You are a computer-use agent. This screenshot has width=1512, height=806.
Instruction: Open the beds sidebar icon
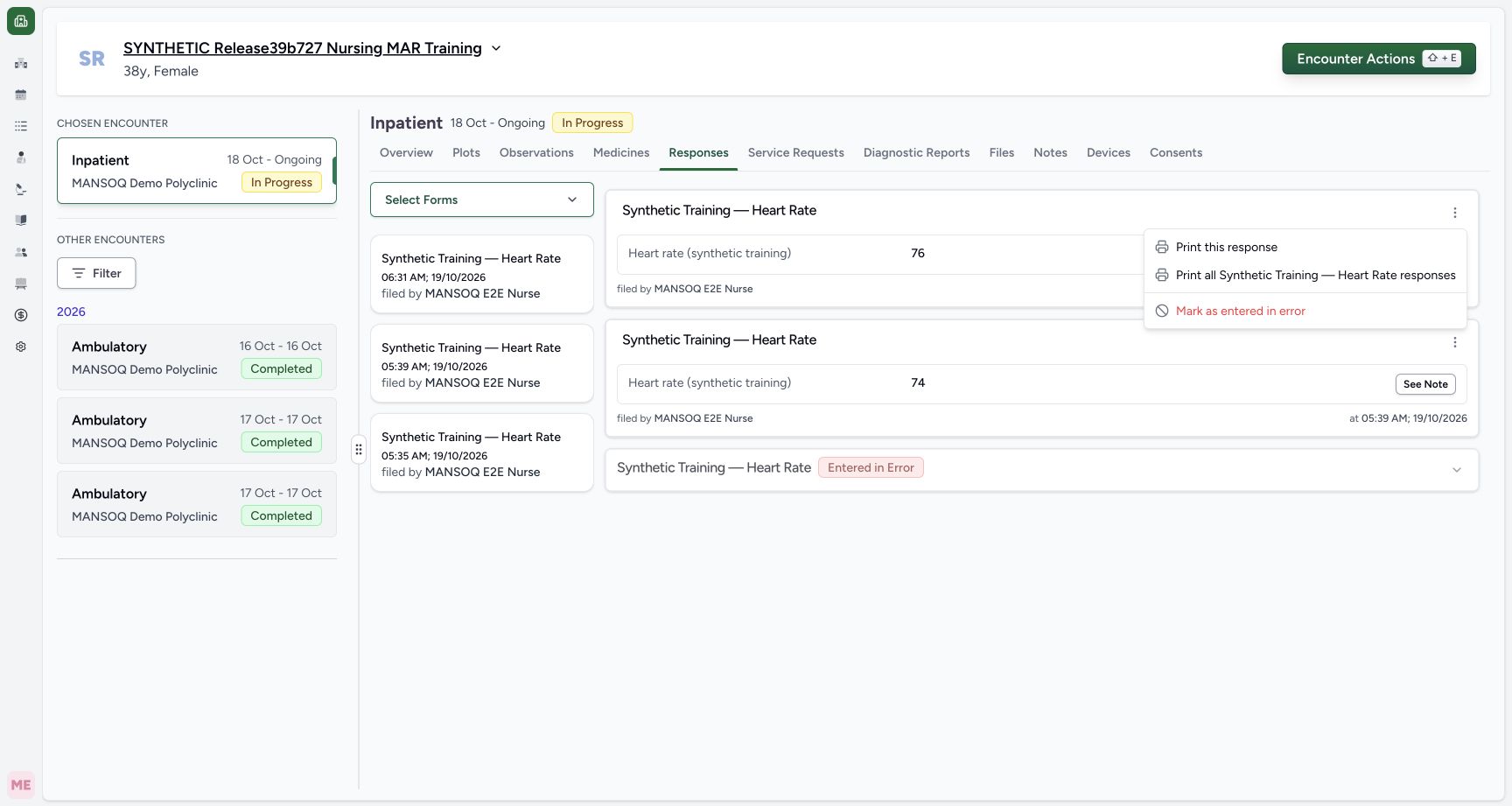tap(21, 284)
